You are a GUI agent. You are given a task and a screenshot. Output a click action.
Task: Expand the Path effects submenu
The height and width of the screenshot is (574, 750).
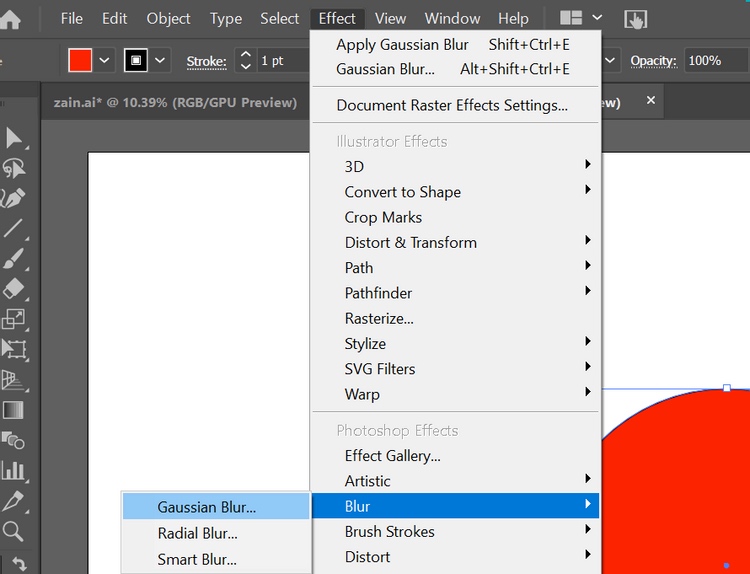(455, 268)
